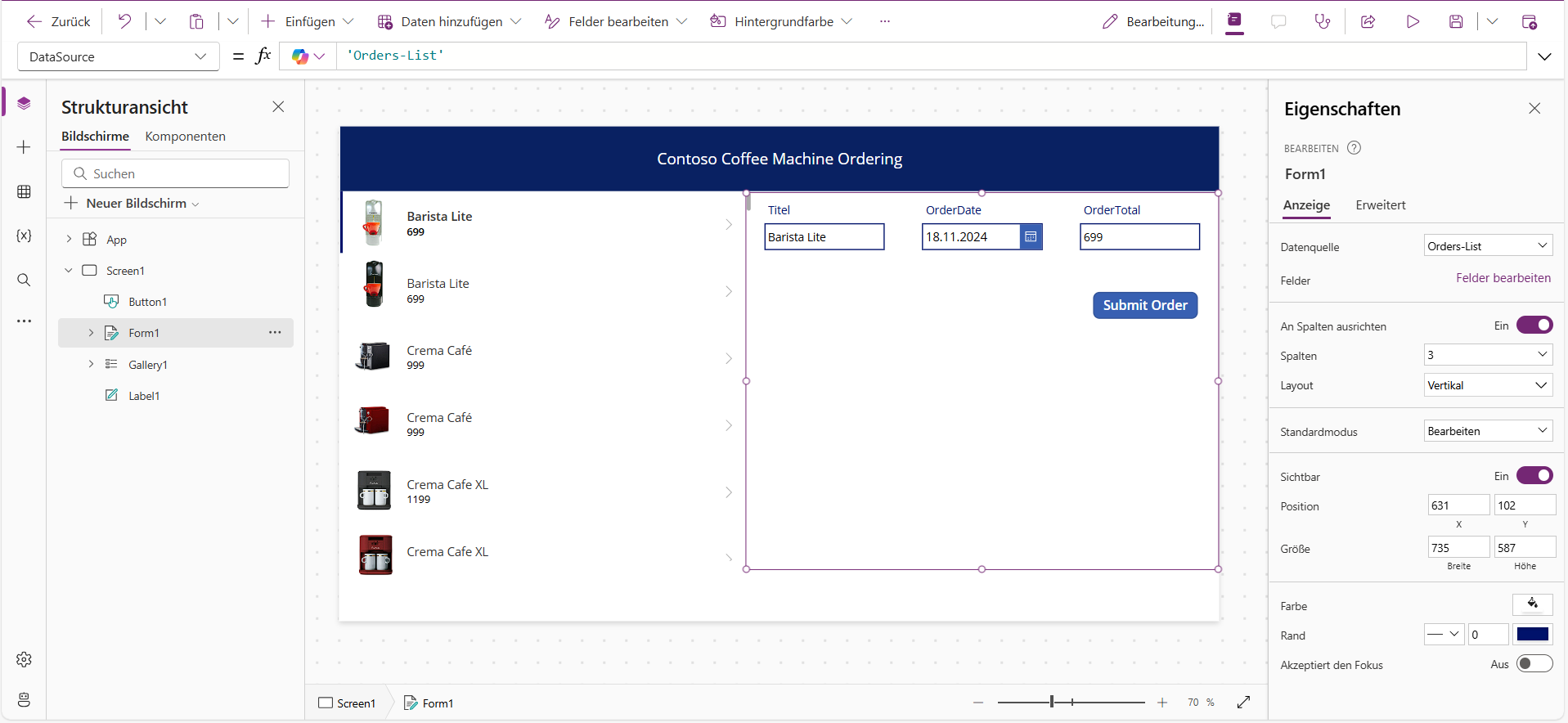
Task: Click the Felder bearbeiten link in properties
Action: click(x=1503, y=278)
